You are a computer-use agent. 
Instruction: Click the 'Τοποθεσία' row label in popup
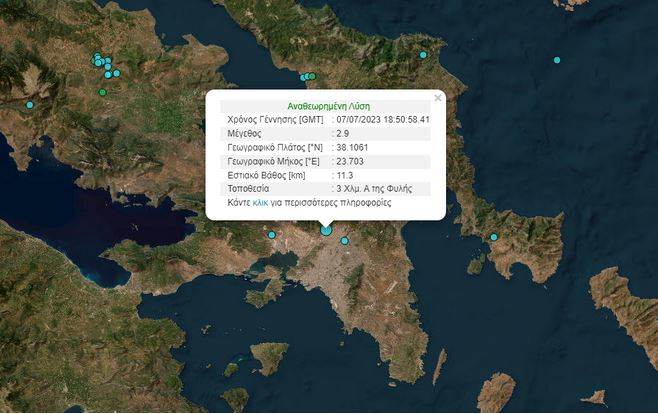[x=250, y=189]
